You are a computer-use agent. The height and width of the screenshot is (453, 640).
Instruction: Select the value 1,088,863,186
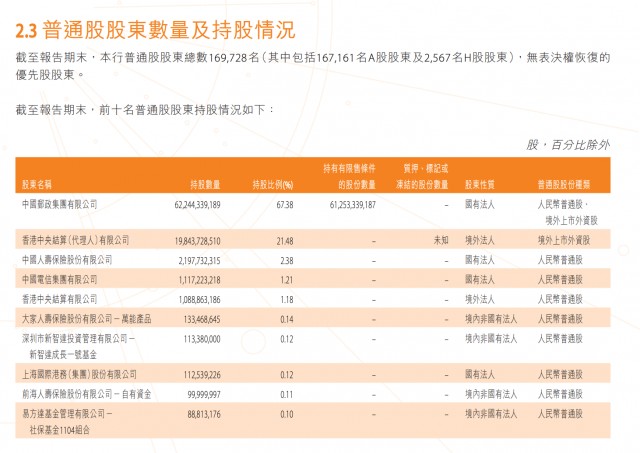coord(199,300)
